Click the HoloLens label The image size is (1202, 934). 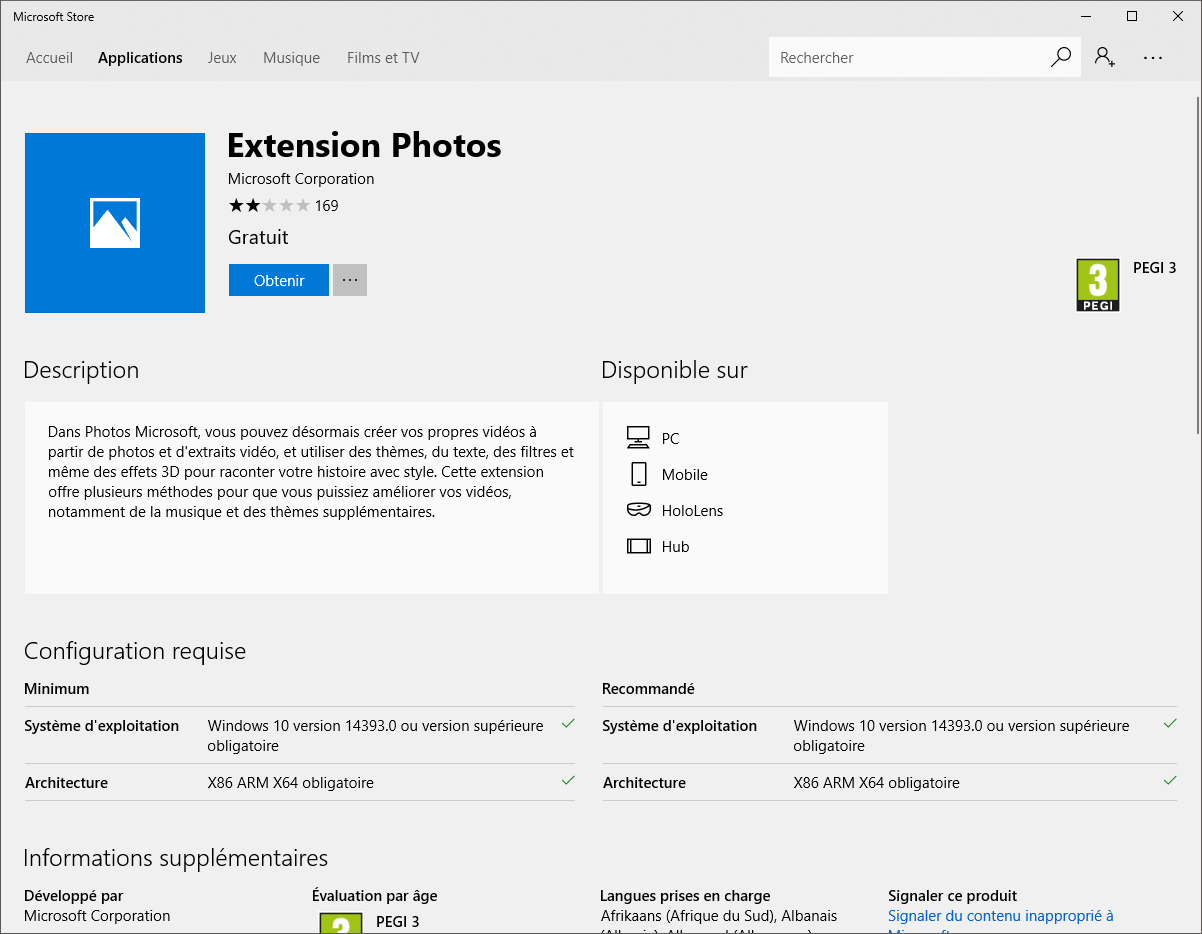(x=692, y=511)
